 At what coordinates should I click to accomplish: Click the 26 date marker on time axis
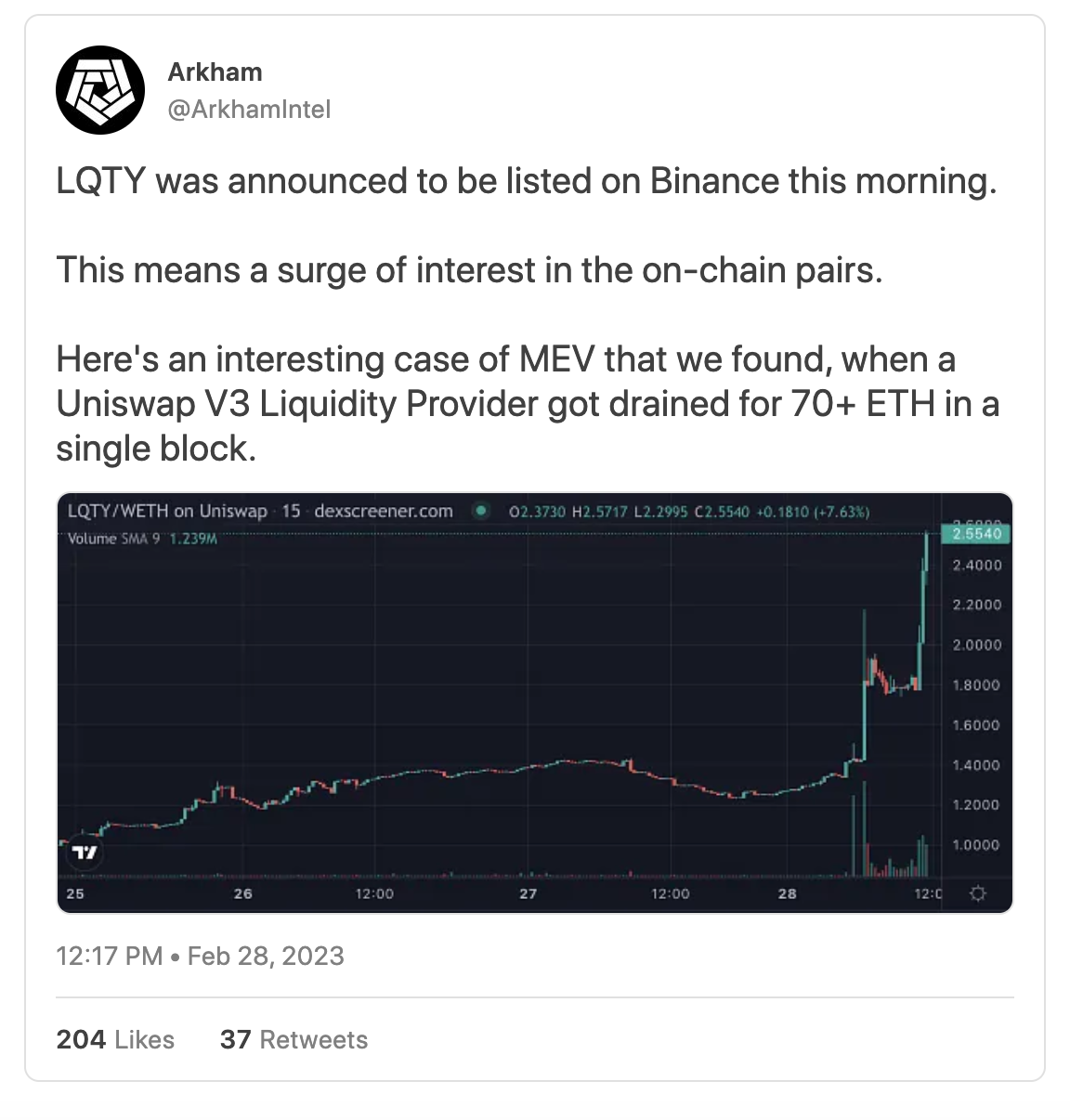pos(243,893)
